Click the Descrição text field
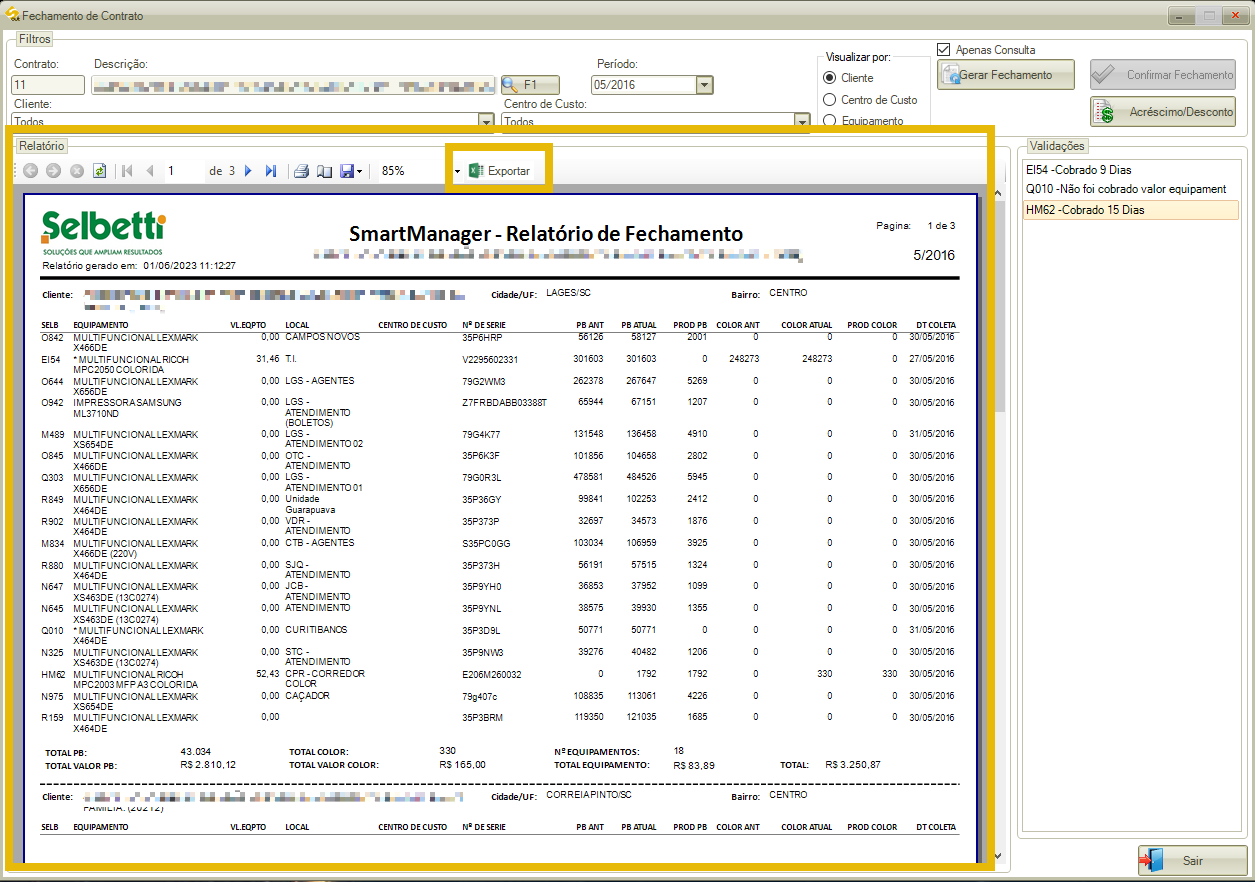This screenshot has width=1255, height=882. click(x=293, y=85)
